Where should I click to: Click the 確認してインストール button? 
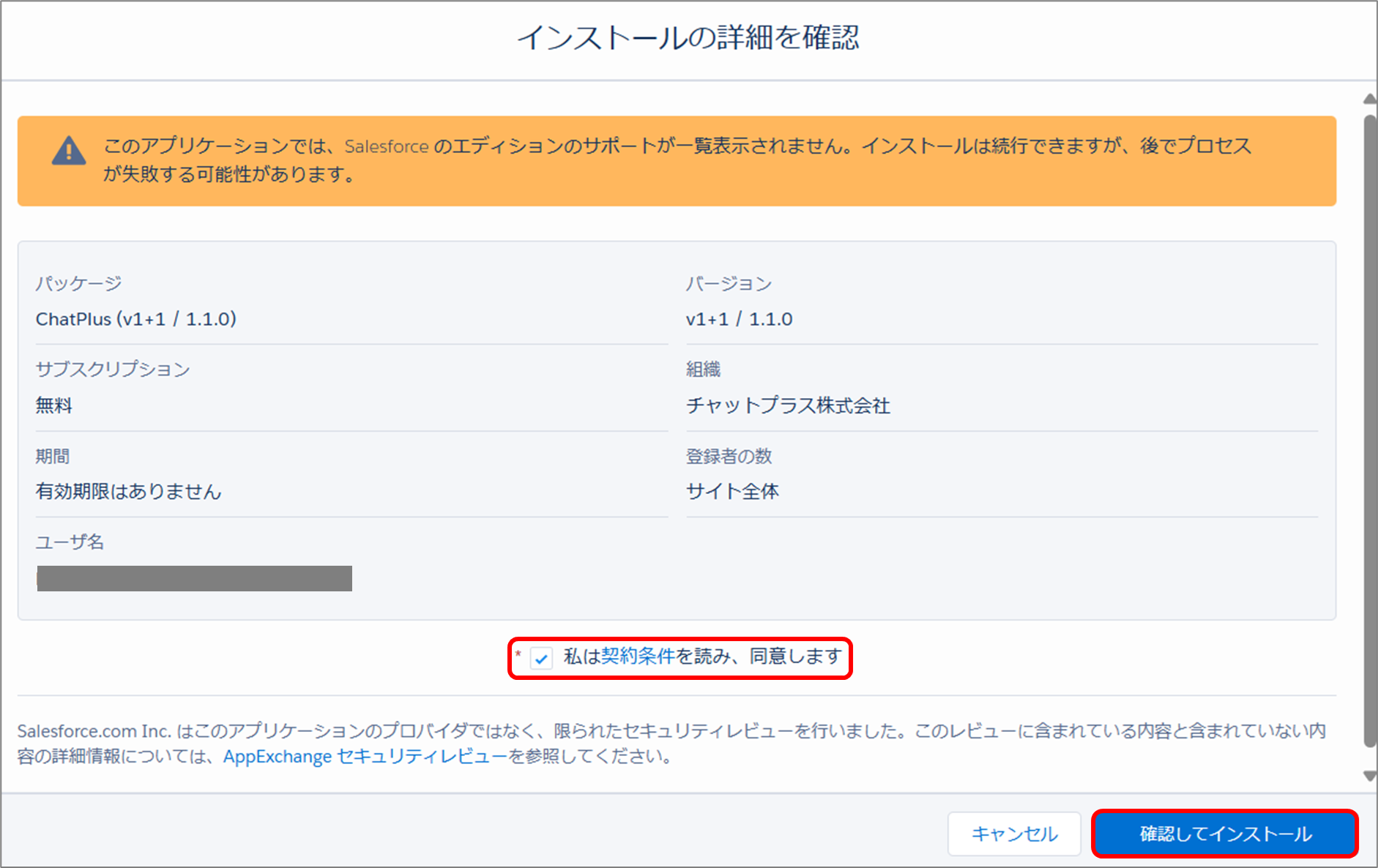[x=1225, y=834]
